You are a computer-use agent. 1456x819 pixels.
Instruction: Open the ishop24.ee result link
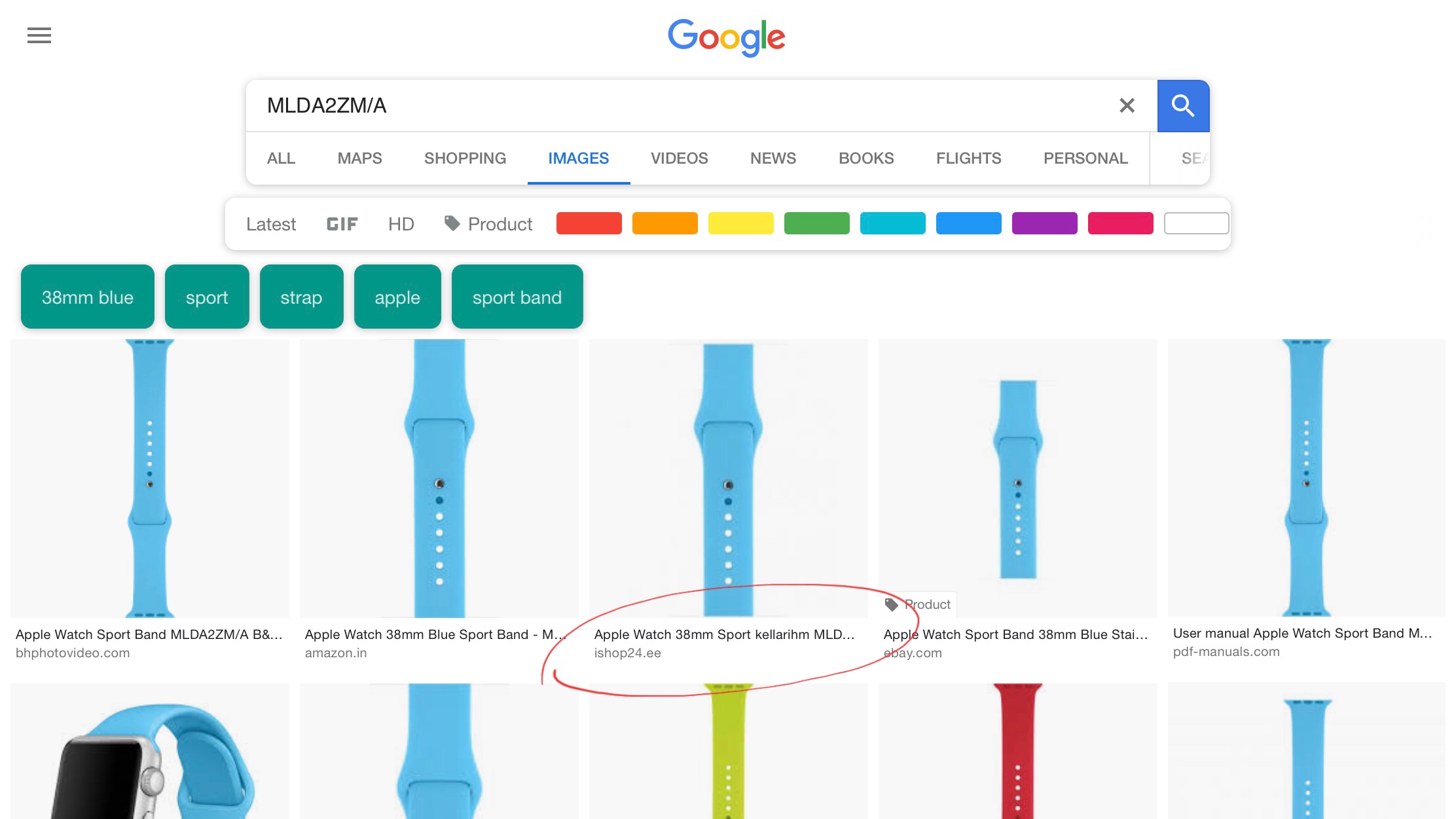(627, 653)
